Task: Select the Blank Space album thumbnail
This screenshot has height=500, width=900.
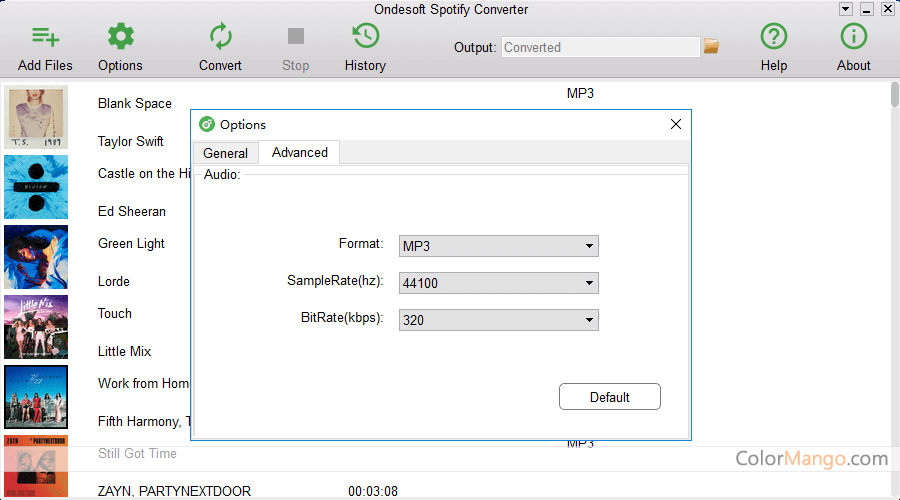Action: point(36,117)
